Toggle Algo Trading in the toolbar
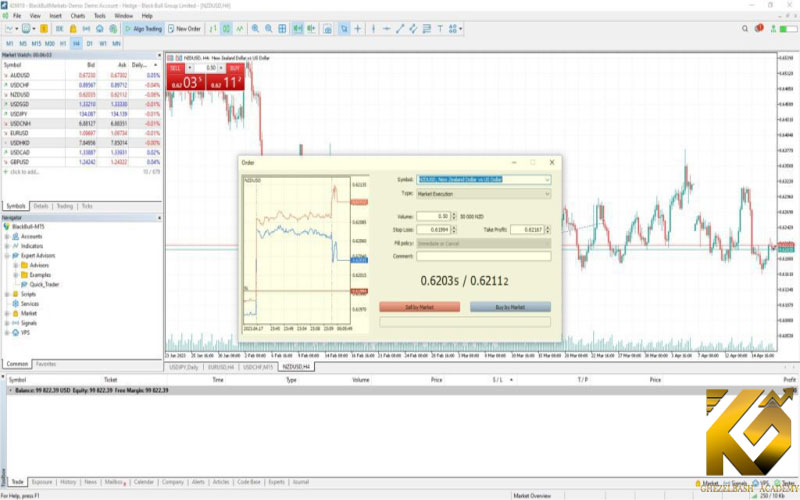 [145, 29]
